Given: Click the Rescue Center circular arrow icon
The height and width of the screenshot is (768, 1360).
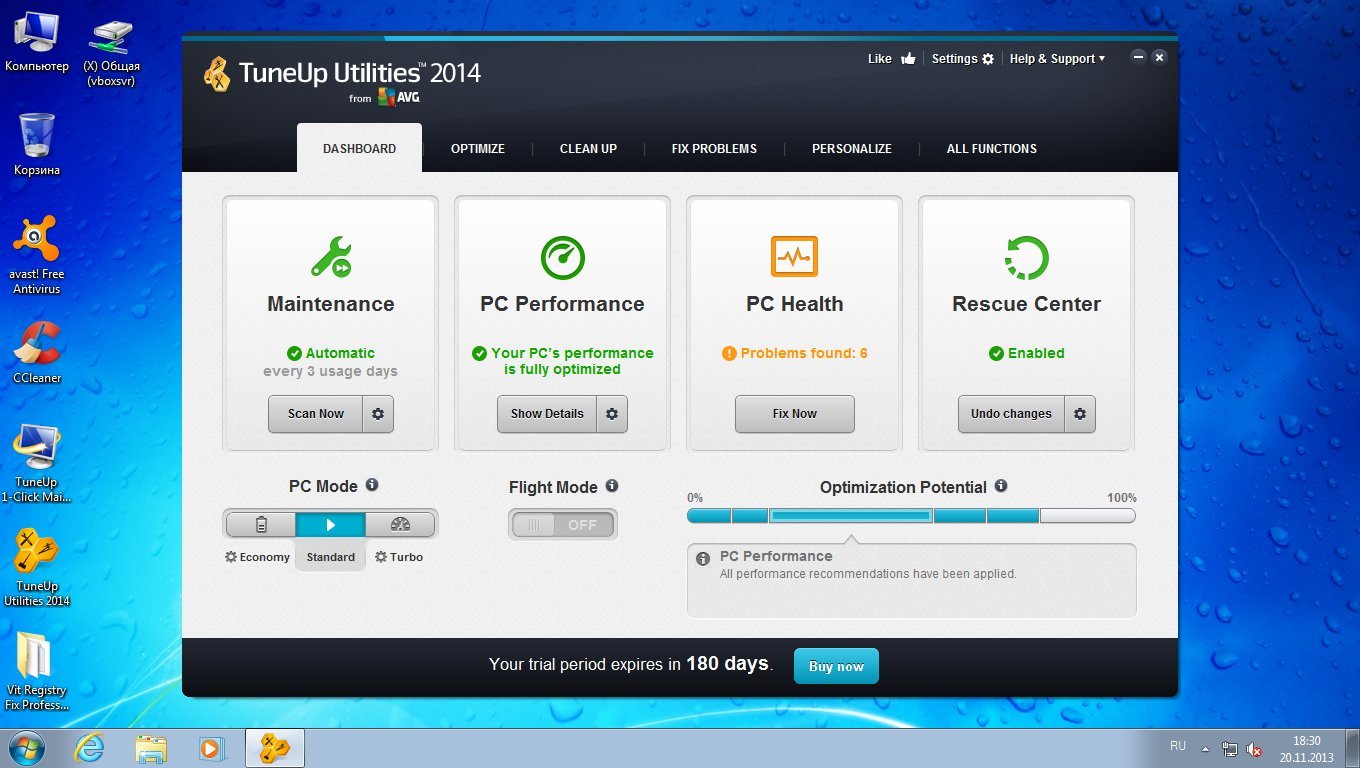Looking at the screenshot, I should coord(1026,257).
